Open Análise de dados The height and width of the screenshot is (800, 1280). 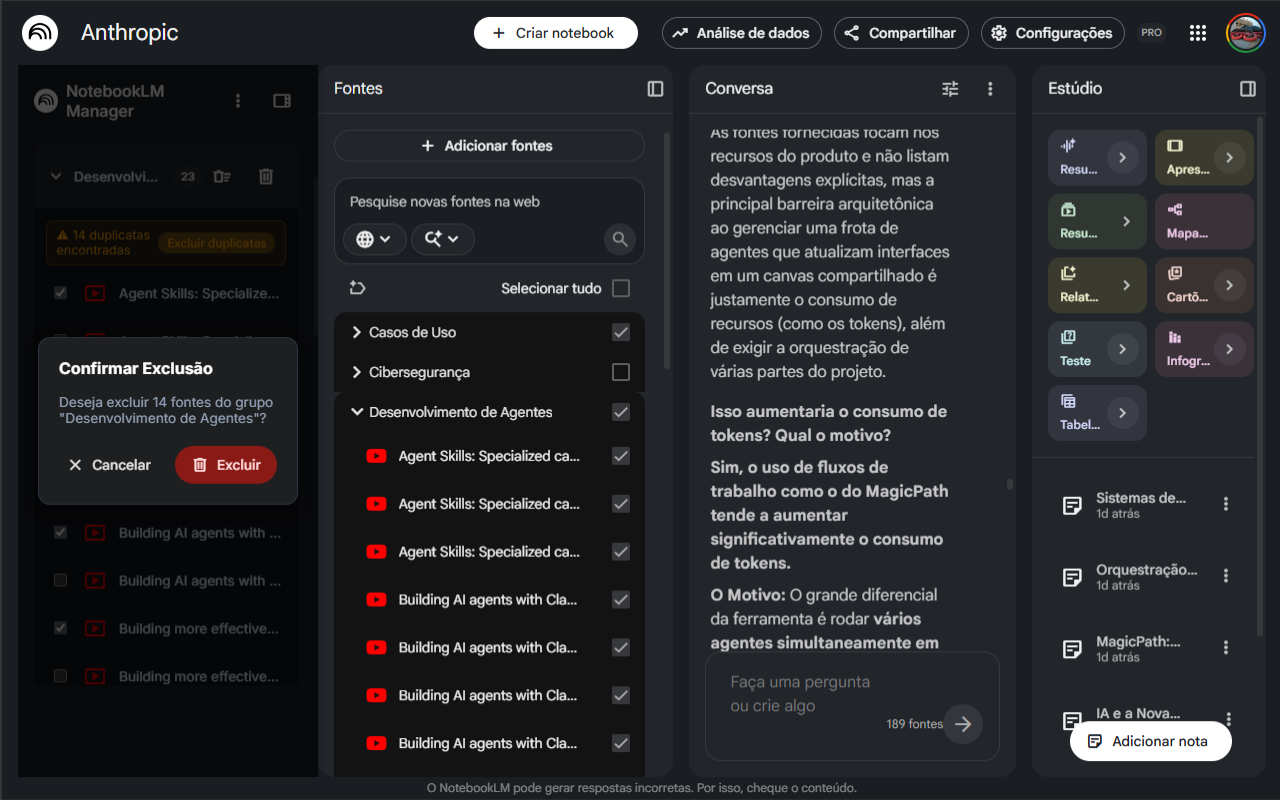741,33
